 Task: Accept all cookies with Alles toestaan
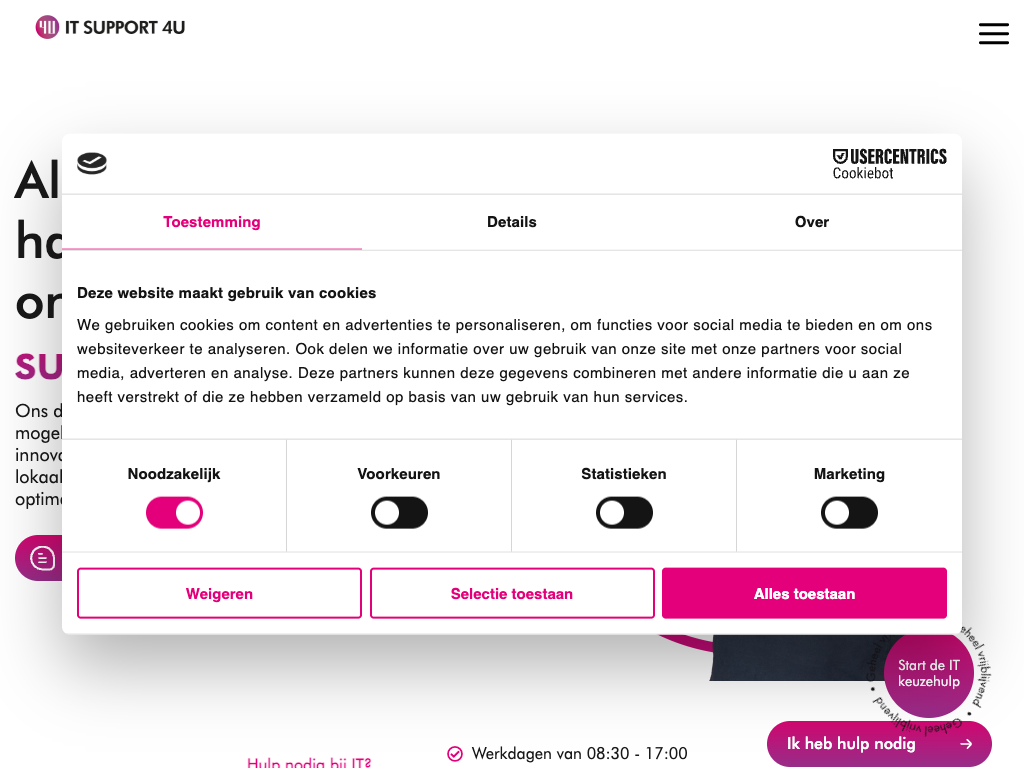coord(805,593)
